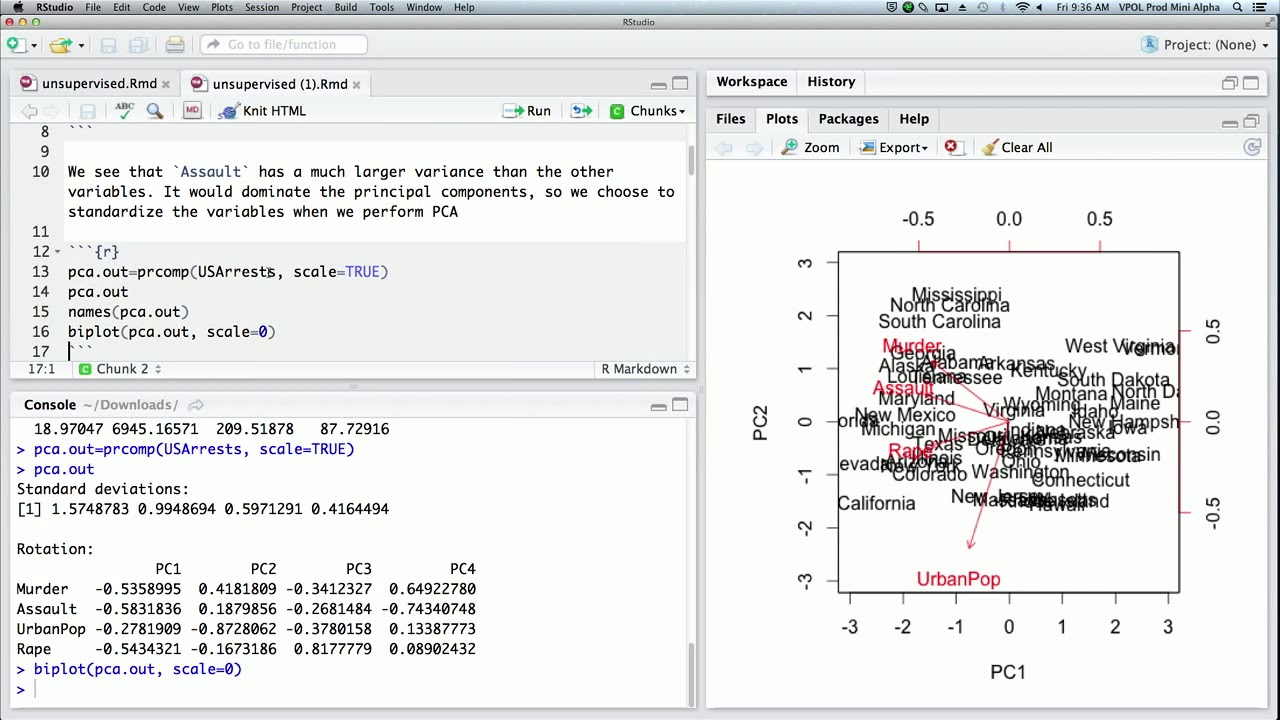Screen dimensions: 1280x720
Task: Click the Knit HTML button
Action: pyautogui.click(x=262, y=111)
